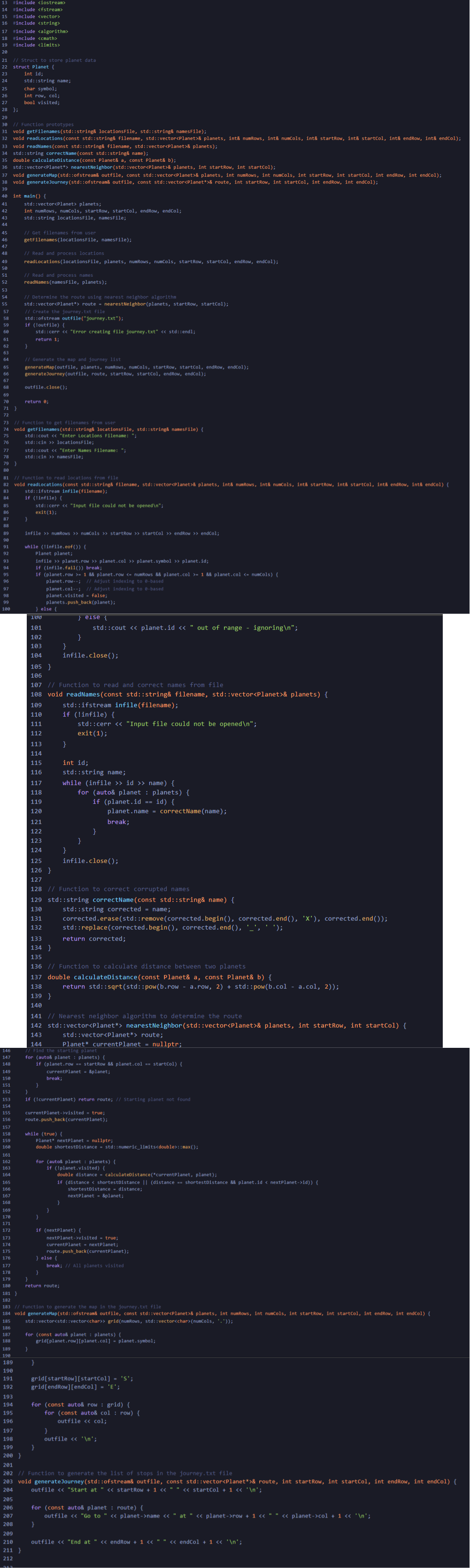Click the generateMap function definition on line 184

pyautogui.click(x=223, y=1314)
